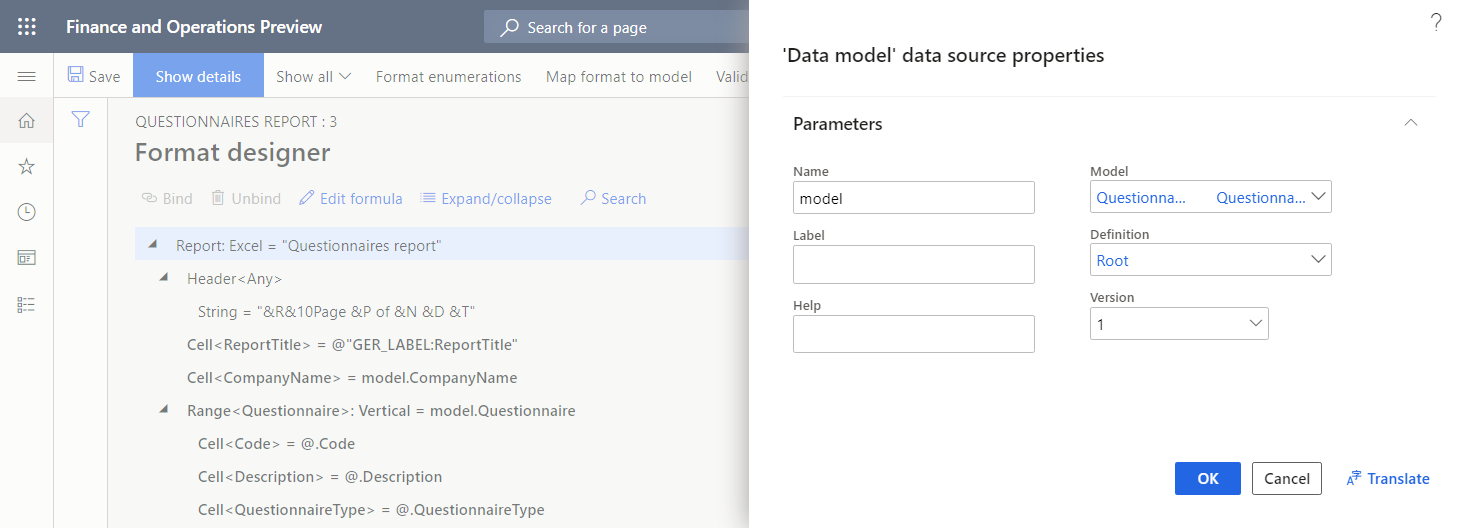Open Recent clock icon in sidebar
The image size is (1464, 528).
click(27, 212)
